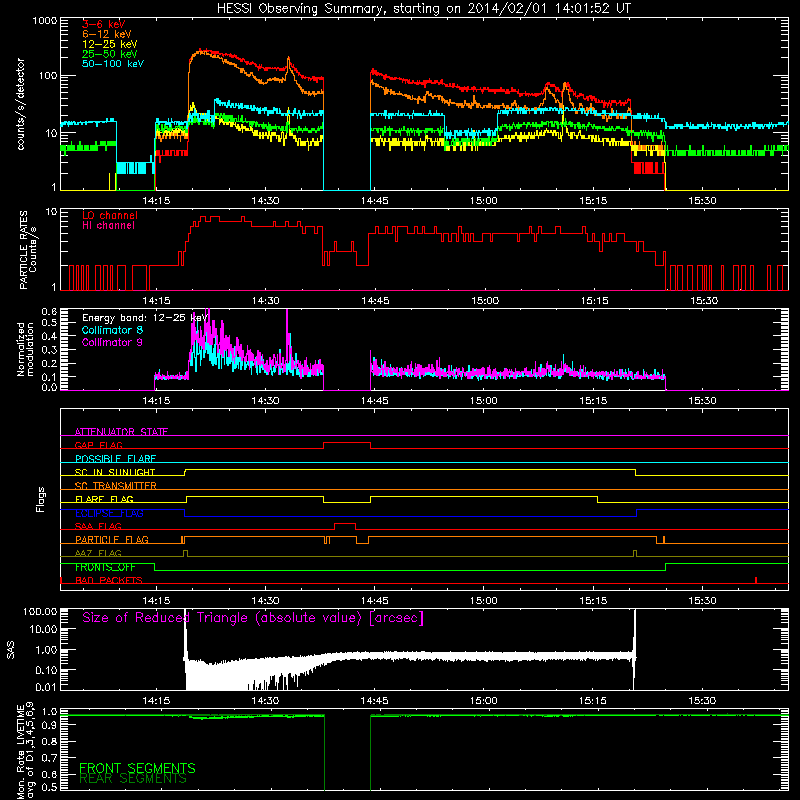
Task: Click the SAS axis label
Action: click(x=11, y=649)
